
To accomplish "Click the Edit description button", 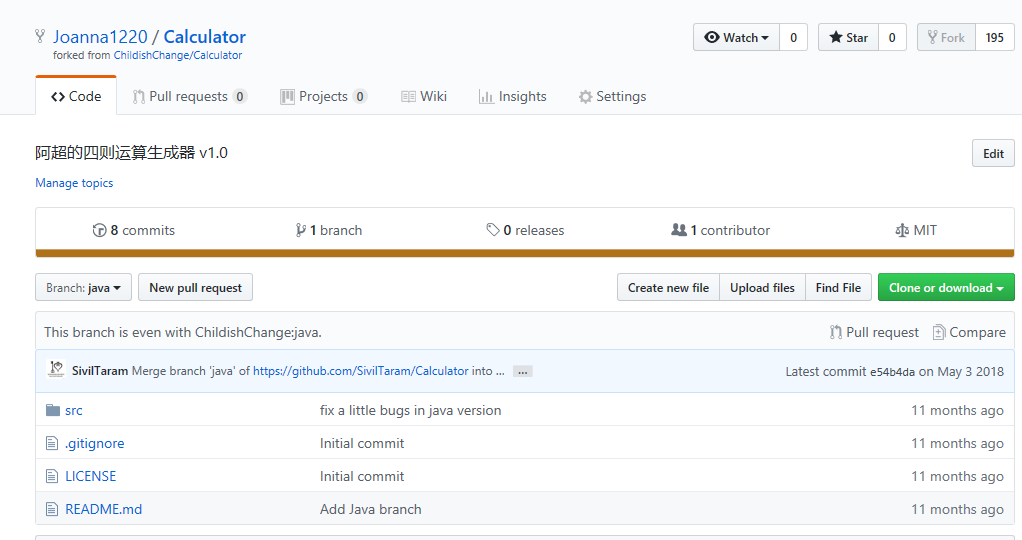I will (x=993, y=153).
